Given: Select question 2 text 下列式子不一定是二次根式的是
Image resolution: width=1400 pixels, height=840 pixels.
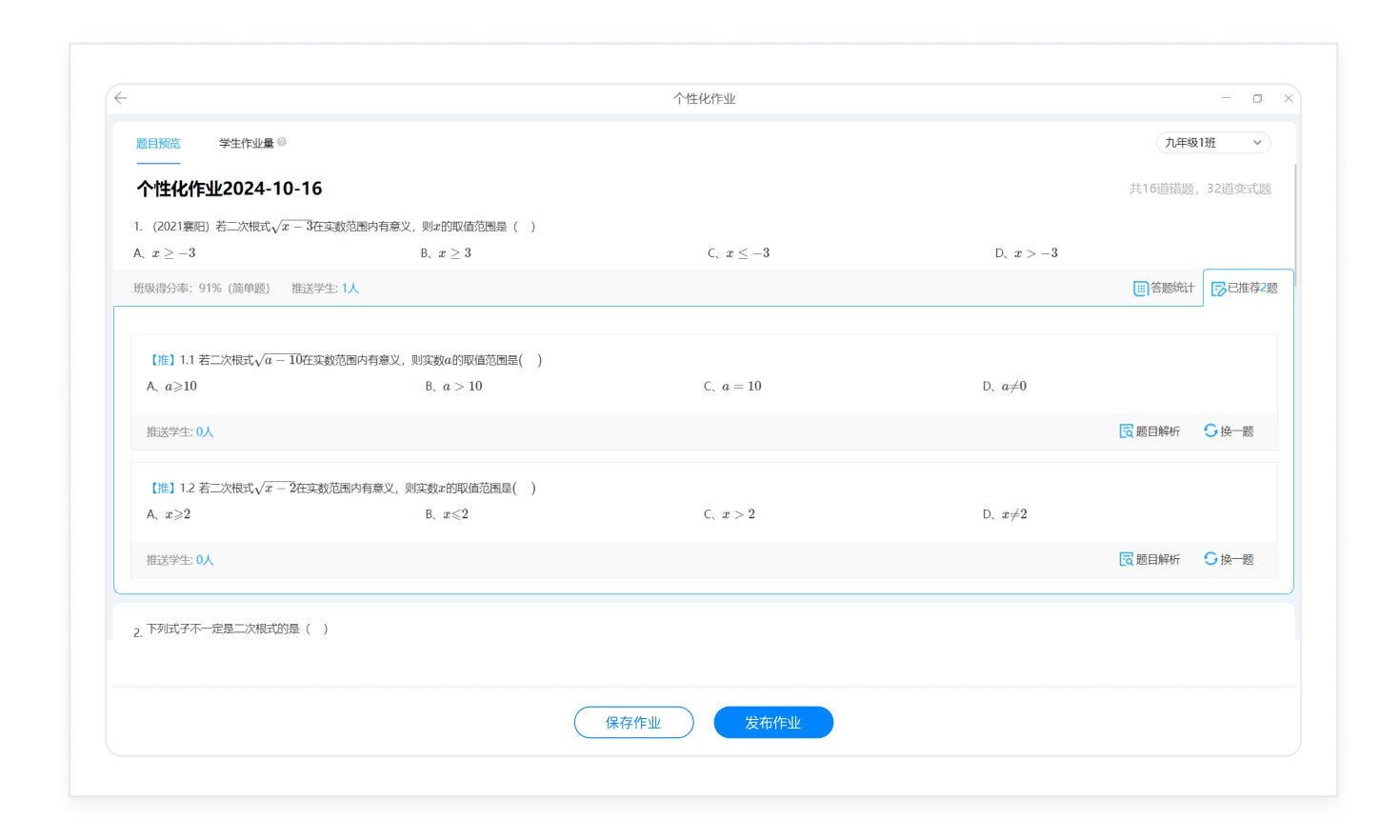Looking at the screenshot, I should pos(223,629).
